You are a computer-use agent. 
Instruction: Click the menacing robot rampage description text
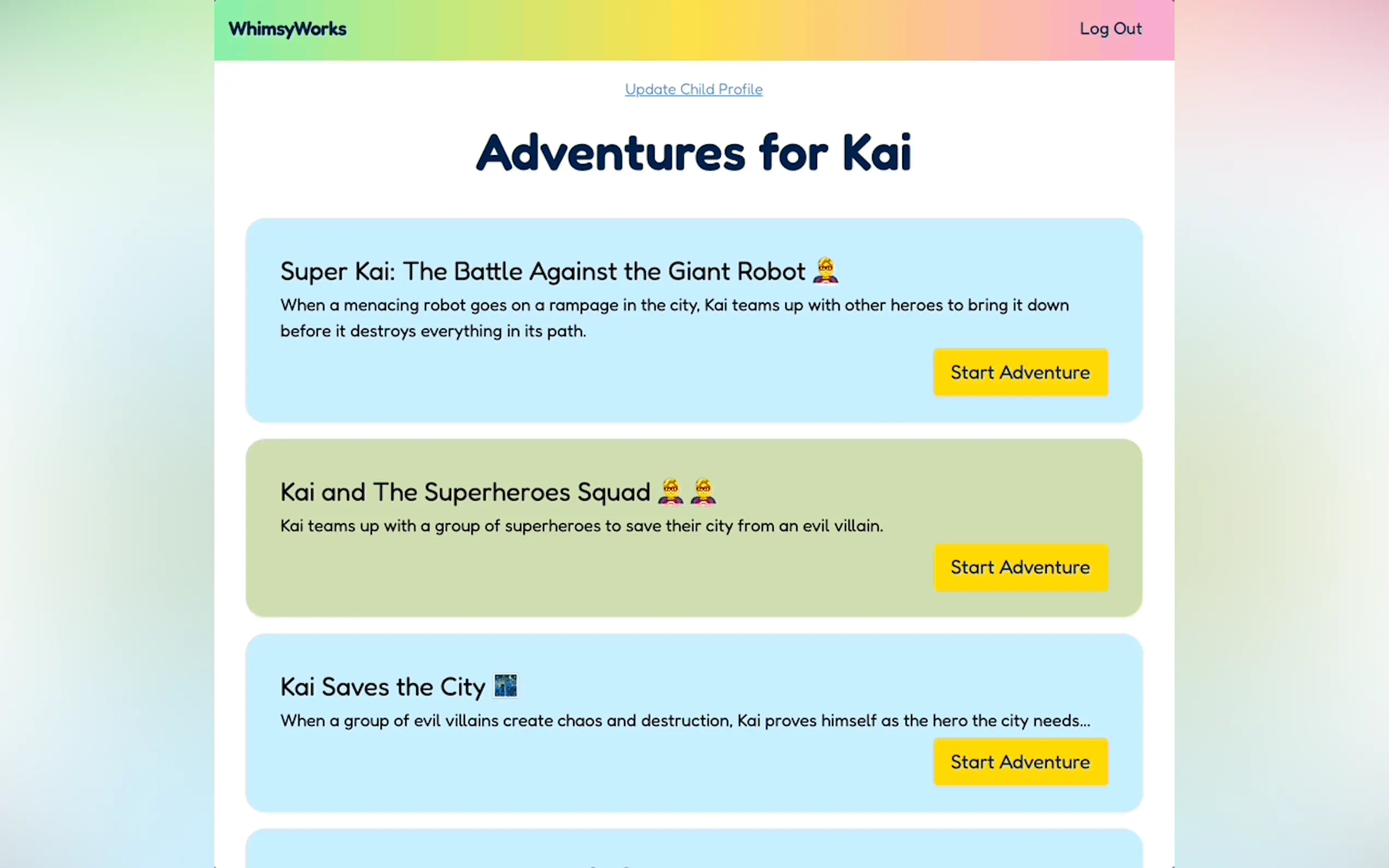674,318
